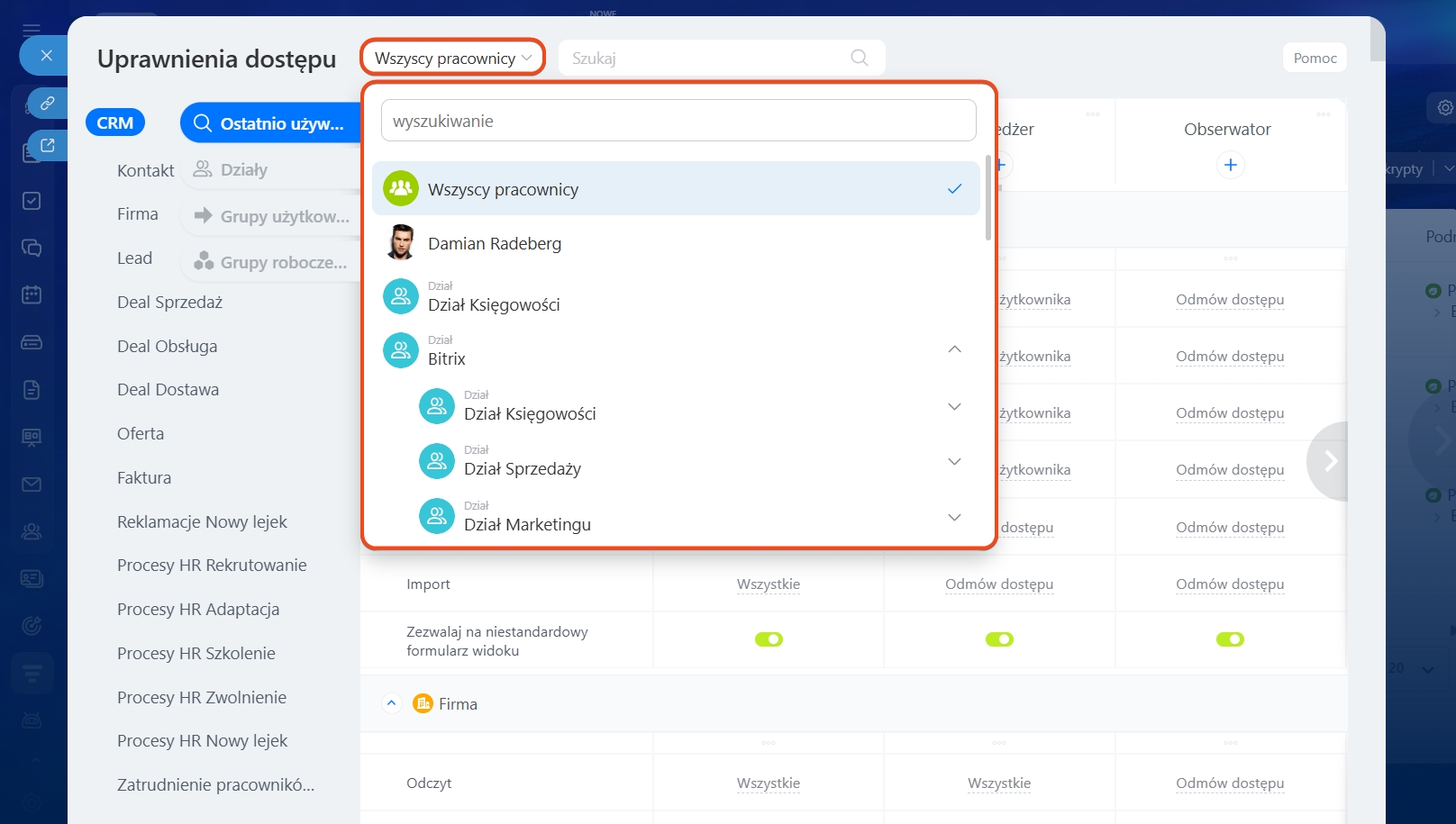Toggle custom view form switch in first column
Screen dimensions: 1456x824
point(769,639)
